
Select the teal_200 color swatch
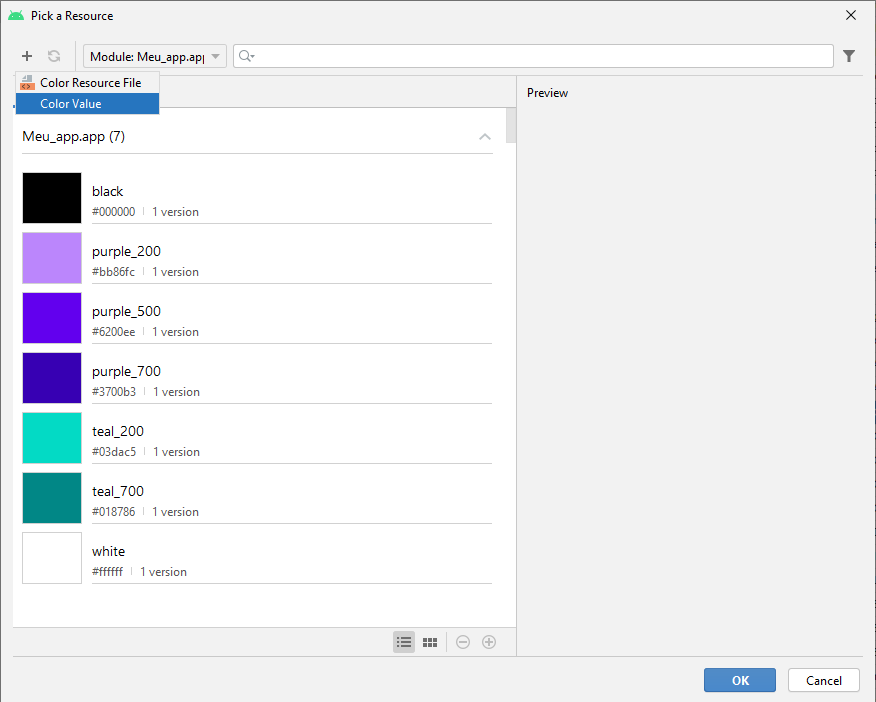(x=52, y=438)
